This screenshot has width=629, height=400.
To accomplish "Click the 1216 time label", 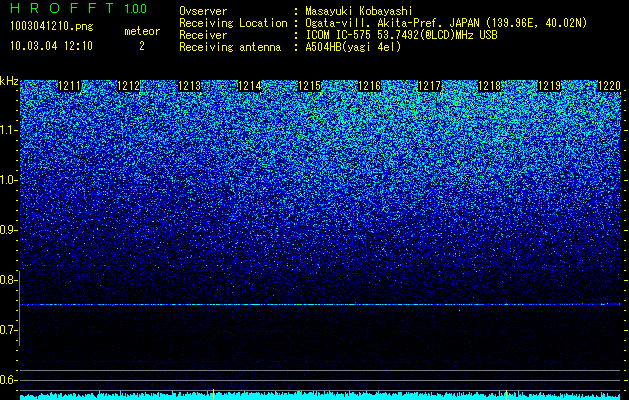I will click(x=369, y=86).
